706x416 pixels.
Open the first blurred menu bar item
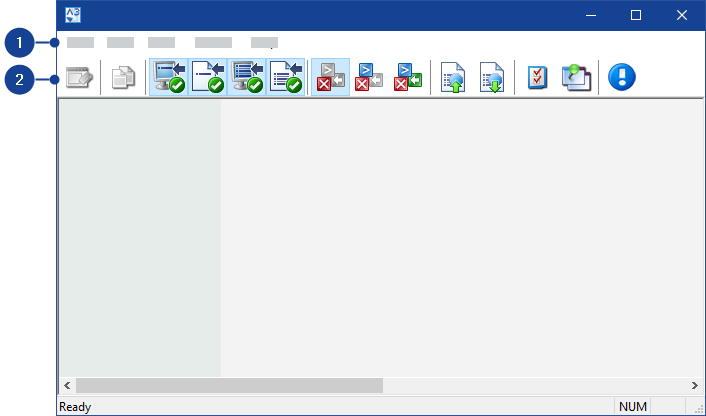tap(80, 43)
